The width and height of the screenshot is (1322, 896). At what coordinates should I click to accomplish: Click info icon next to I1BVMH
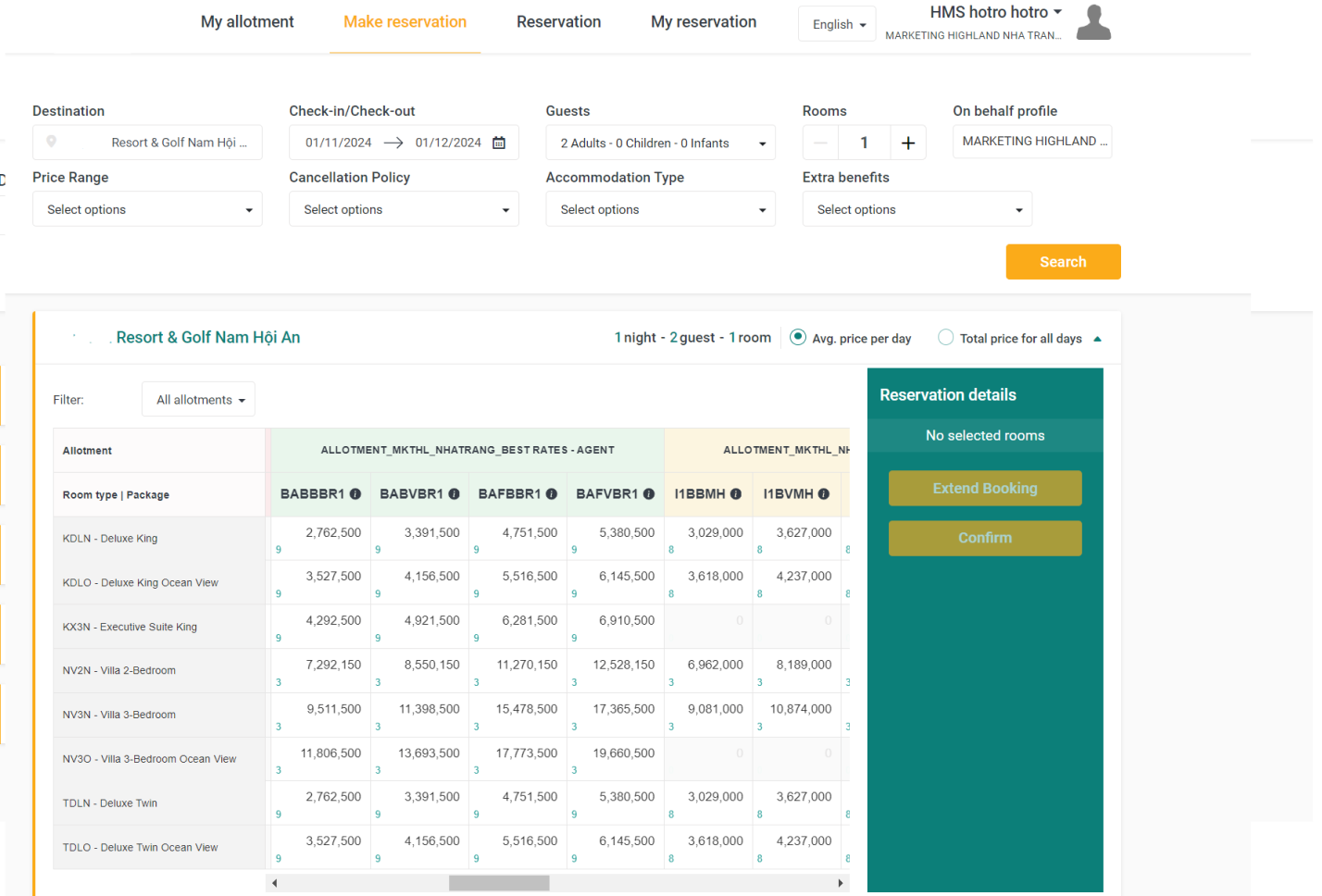pos(824,494)
